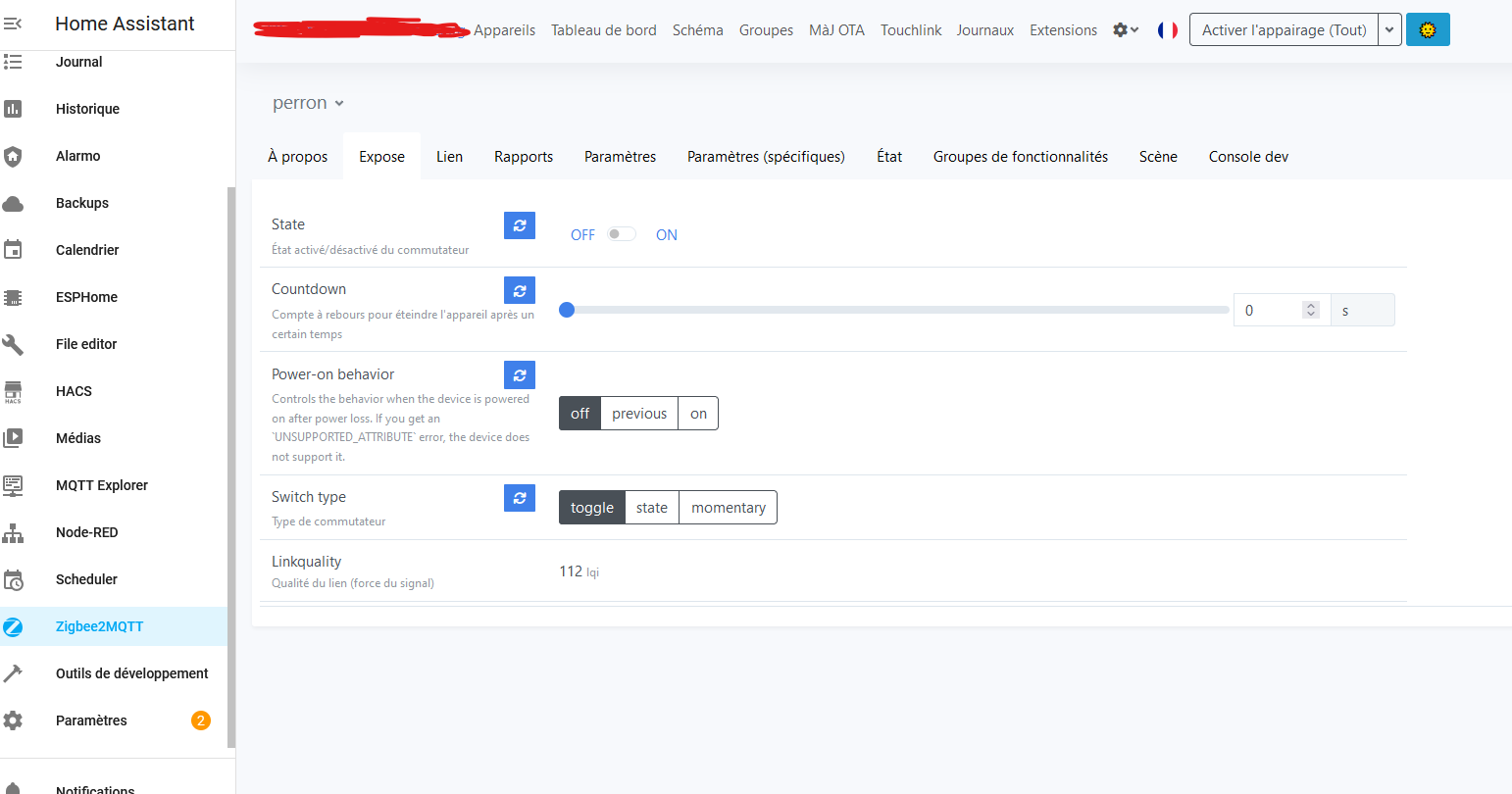Image resolution: width=1512 pixels, height=794 pixels.
Task: Set Switch type to momentary
Action: pos(728,508)
